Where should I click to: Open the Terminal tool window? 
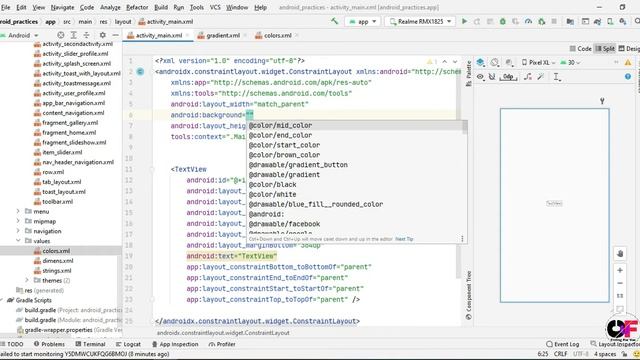click(90, 344)
